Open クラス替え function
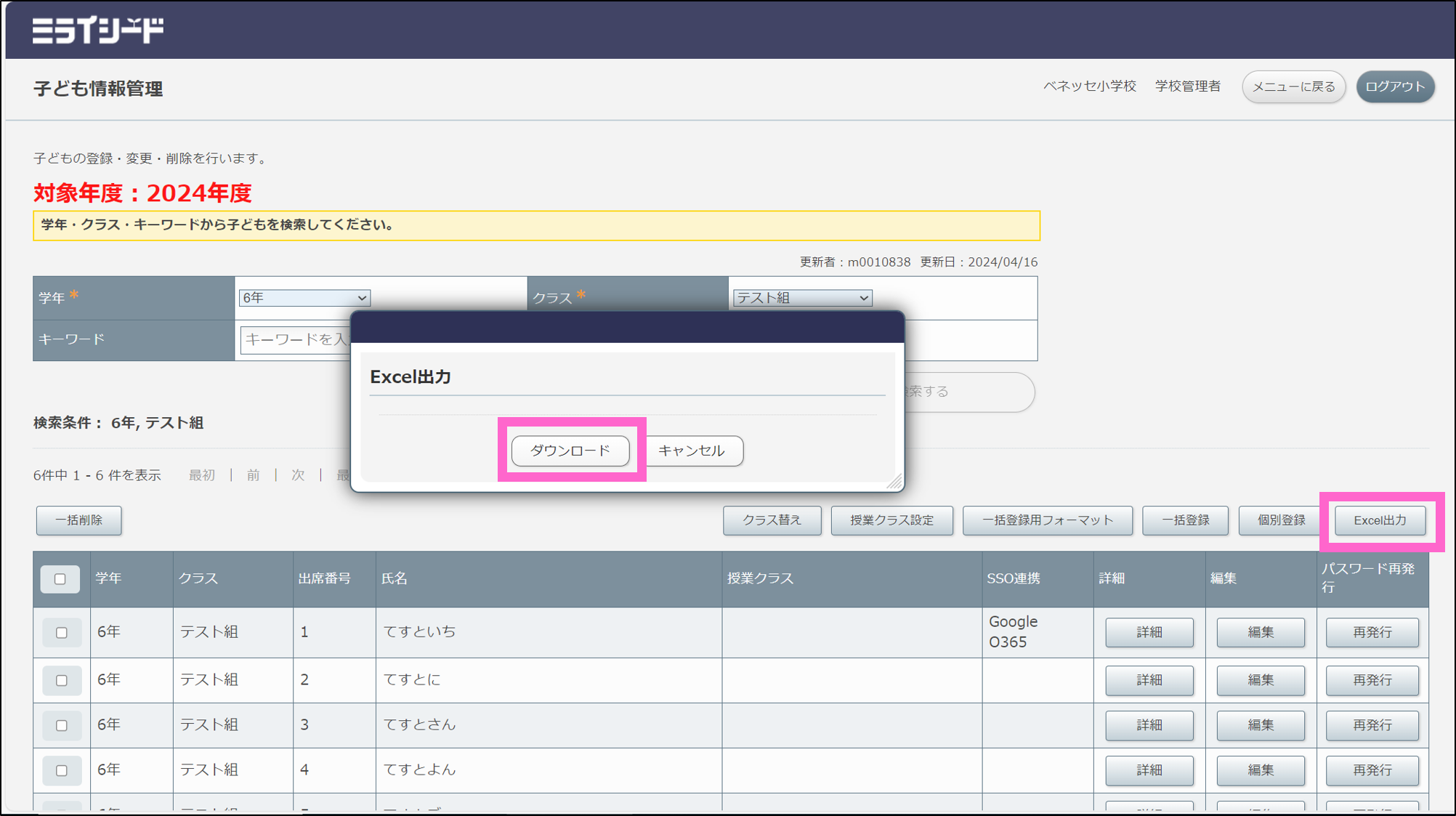This screenshot has height=816, width=1456. point(772,520)
